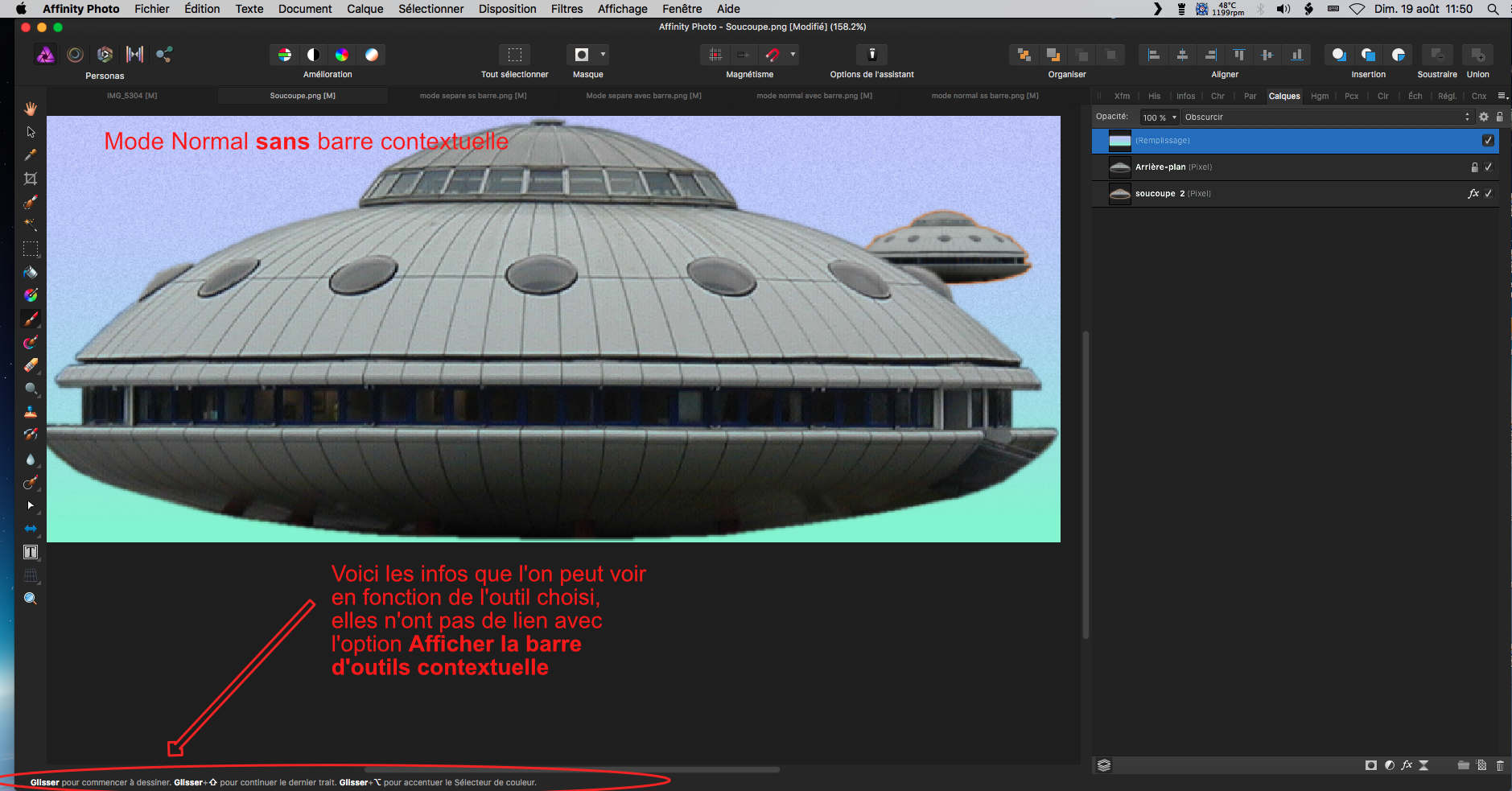Screen dimensions: 1512x791
Task: Select the Remplissage layer thumbnail
Action: tap(1119, 141)
